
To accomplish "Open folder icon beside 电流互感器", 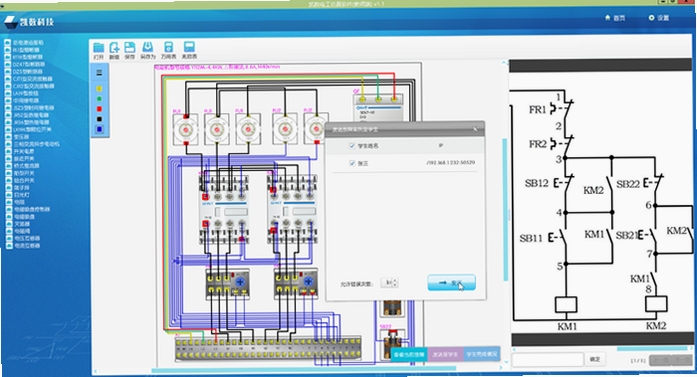I will (8, 245).
